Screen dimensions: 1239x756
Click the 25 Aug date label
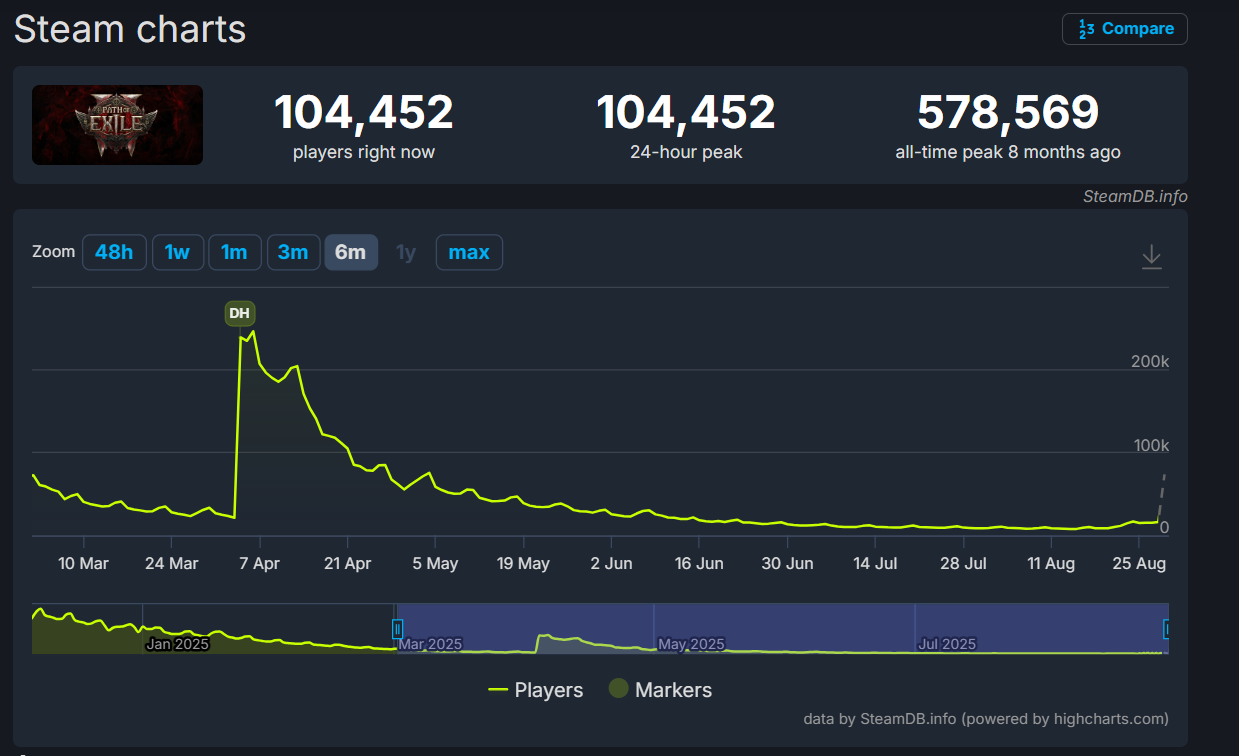coord(1139,564)
